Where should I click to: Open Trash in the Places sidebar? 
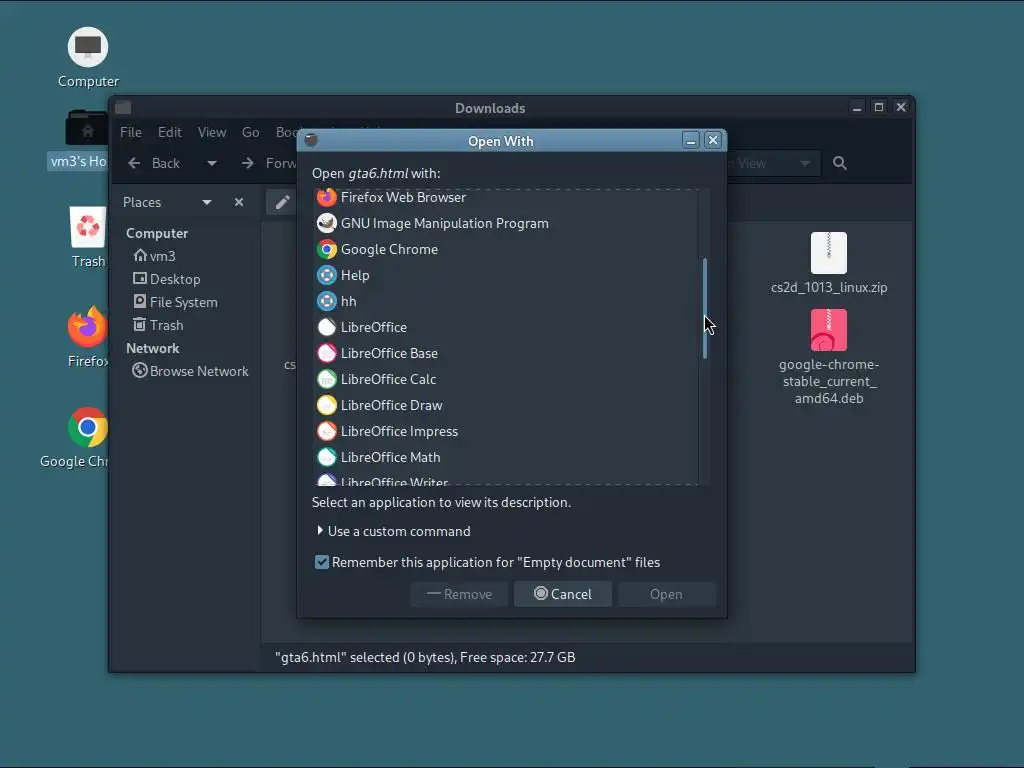tap(159, 325)
